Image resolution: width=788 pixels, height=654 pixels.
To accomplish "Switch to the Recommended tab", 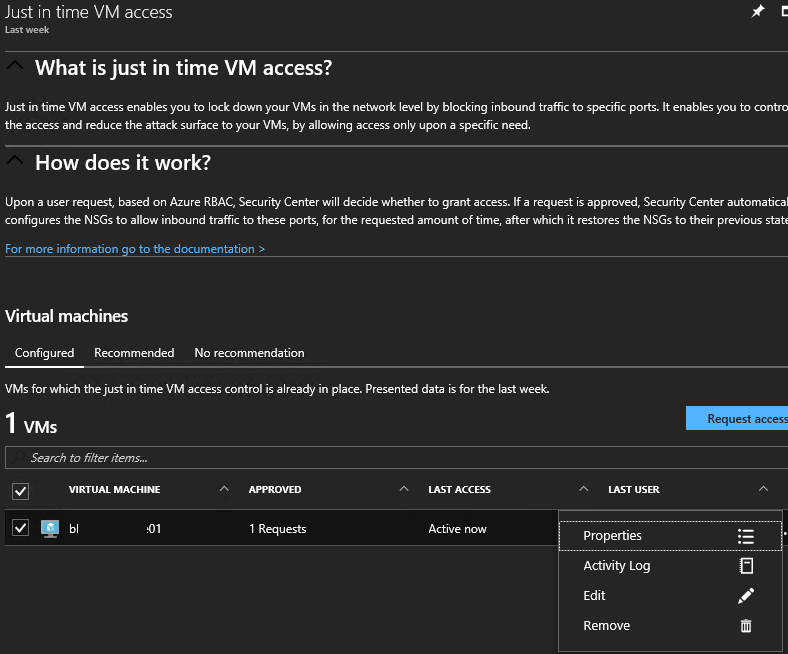I will click(x=134, y=353).
